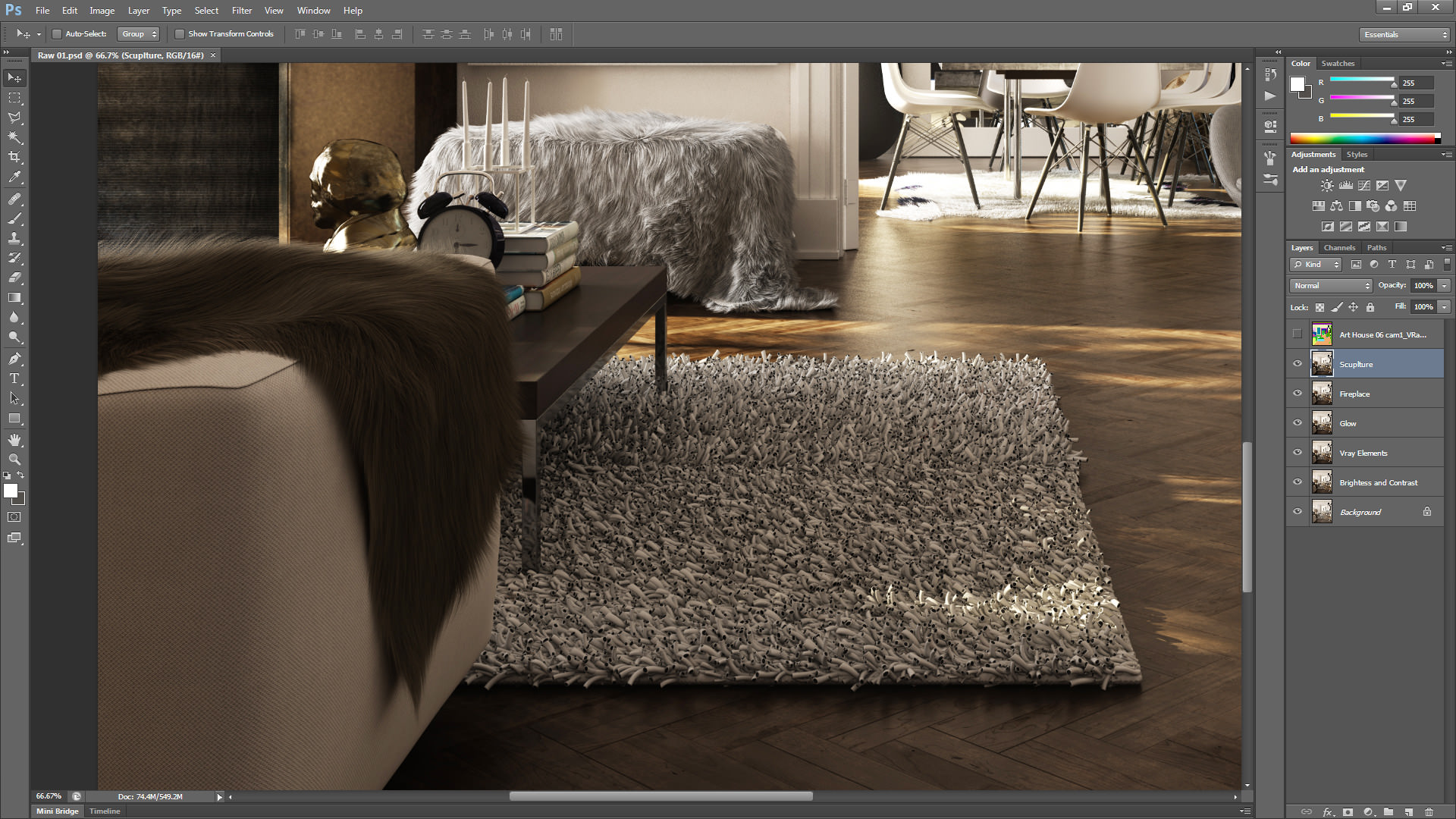Select the Eyedropper tool
Viewport: 1456px width, 819px height.
tap(14, 177)
